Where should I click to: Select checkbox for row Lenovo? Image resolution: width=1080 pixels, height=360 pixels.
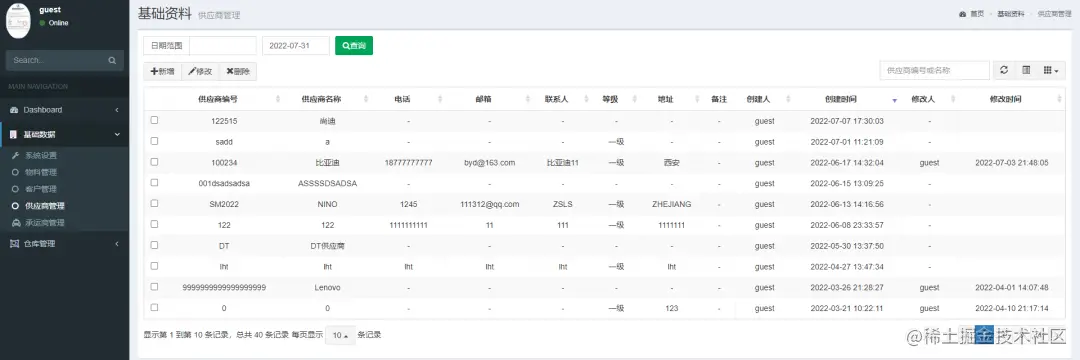pos(154,286)
